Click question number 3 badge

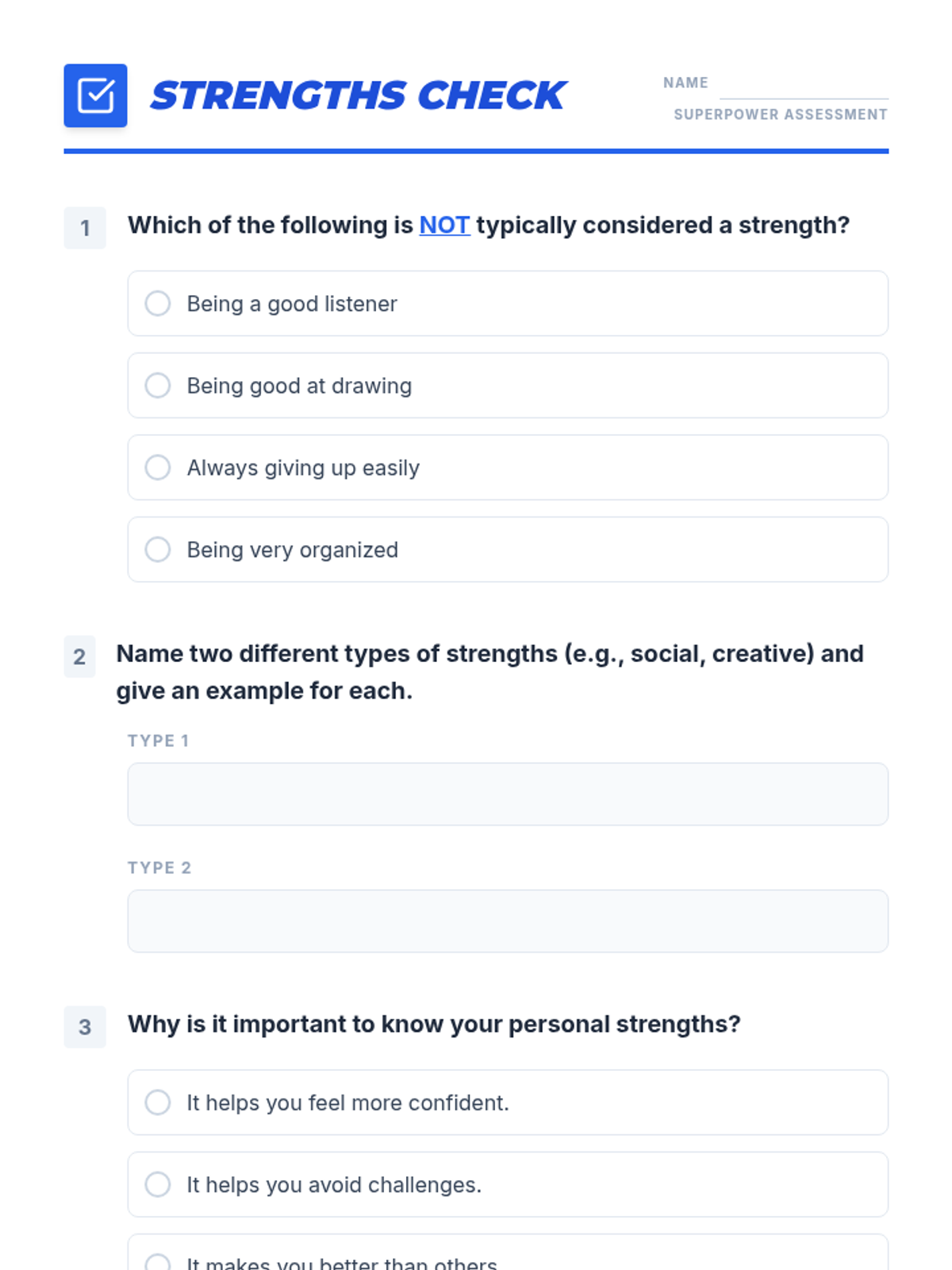[85, 1027]
